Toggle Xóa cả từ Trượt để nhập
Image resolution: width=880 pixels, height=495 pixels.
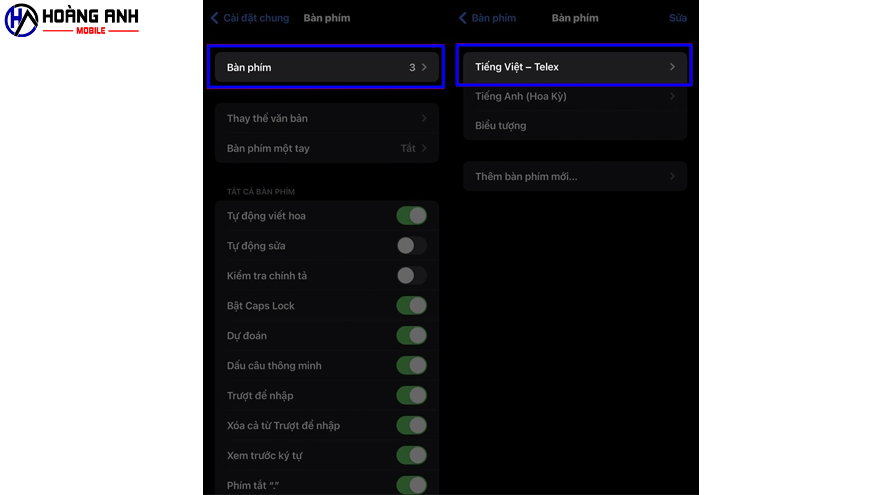(x=411, y=426)
